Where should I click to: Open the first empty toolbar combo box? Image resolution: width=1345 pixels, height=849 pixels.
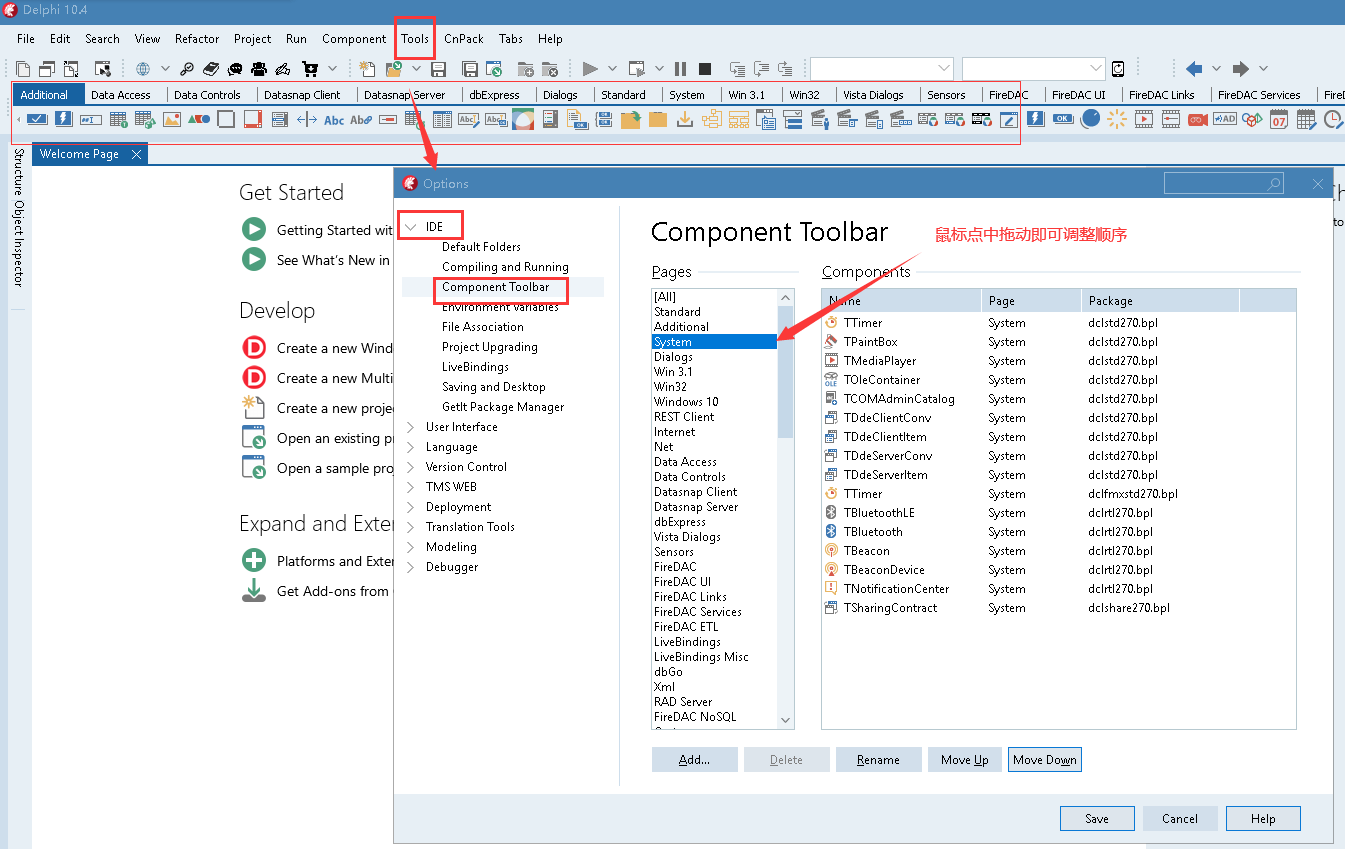click(x=882, y=68)
